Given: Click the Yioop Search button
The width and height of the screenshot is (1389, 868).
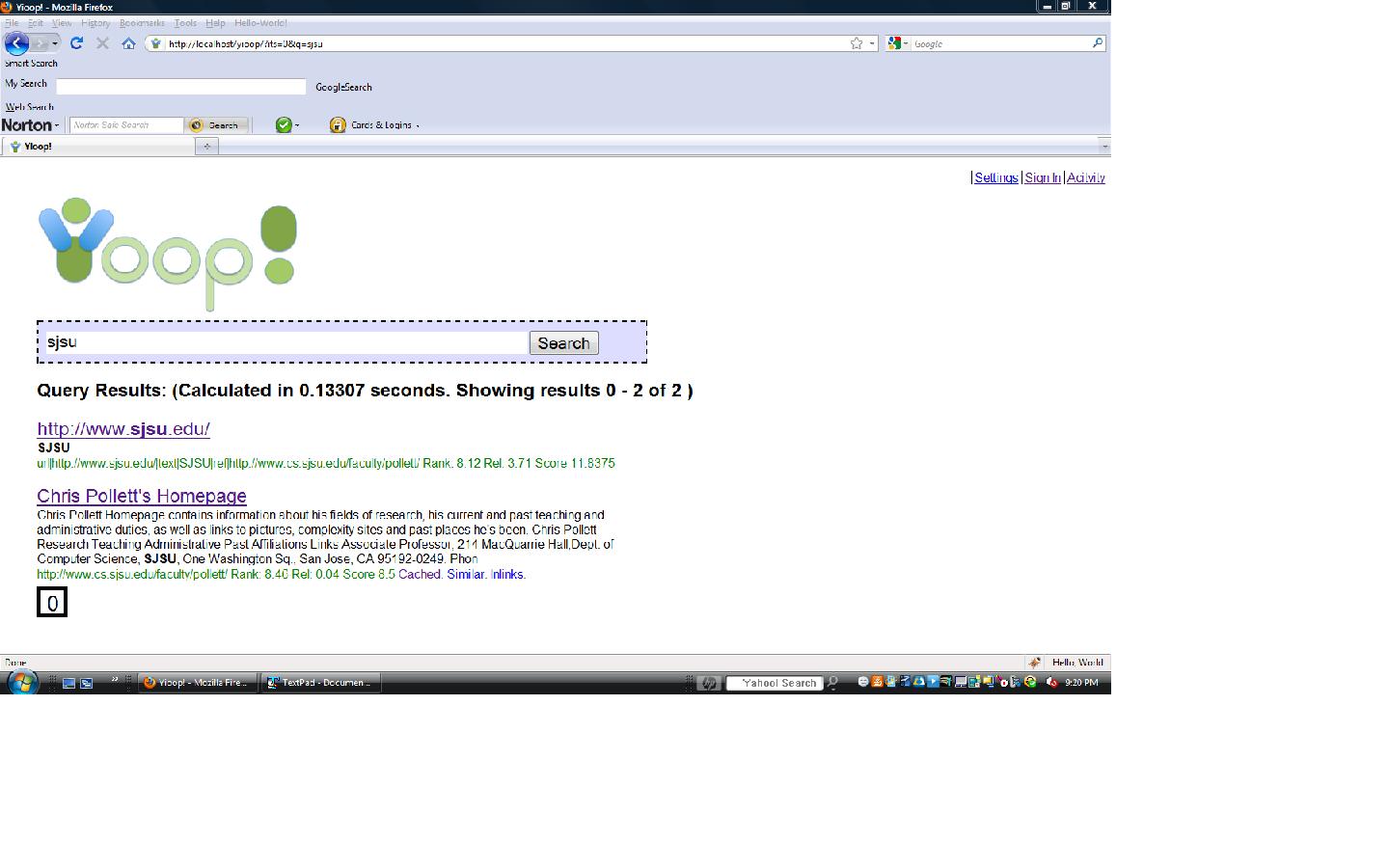Looking at the screenshot, I should (564, 343).
